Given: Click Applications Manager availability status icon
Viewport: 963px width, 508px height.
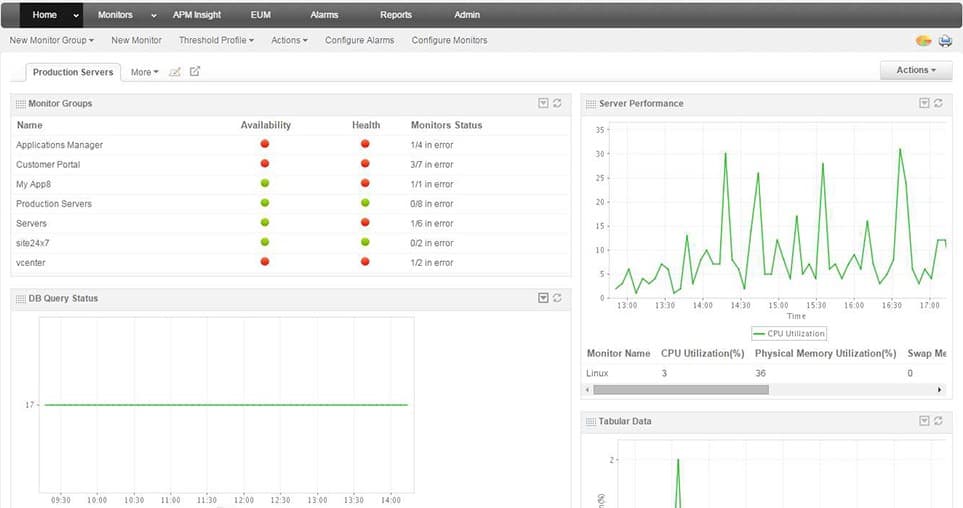Looking at the screenshot, I should click(x=265, y=144).
